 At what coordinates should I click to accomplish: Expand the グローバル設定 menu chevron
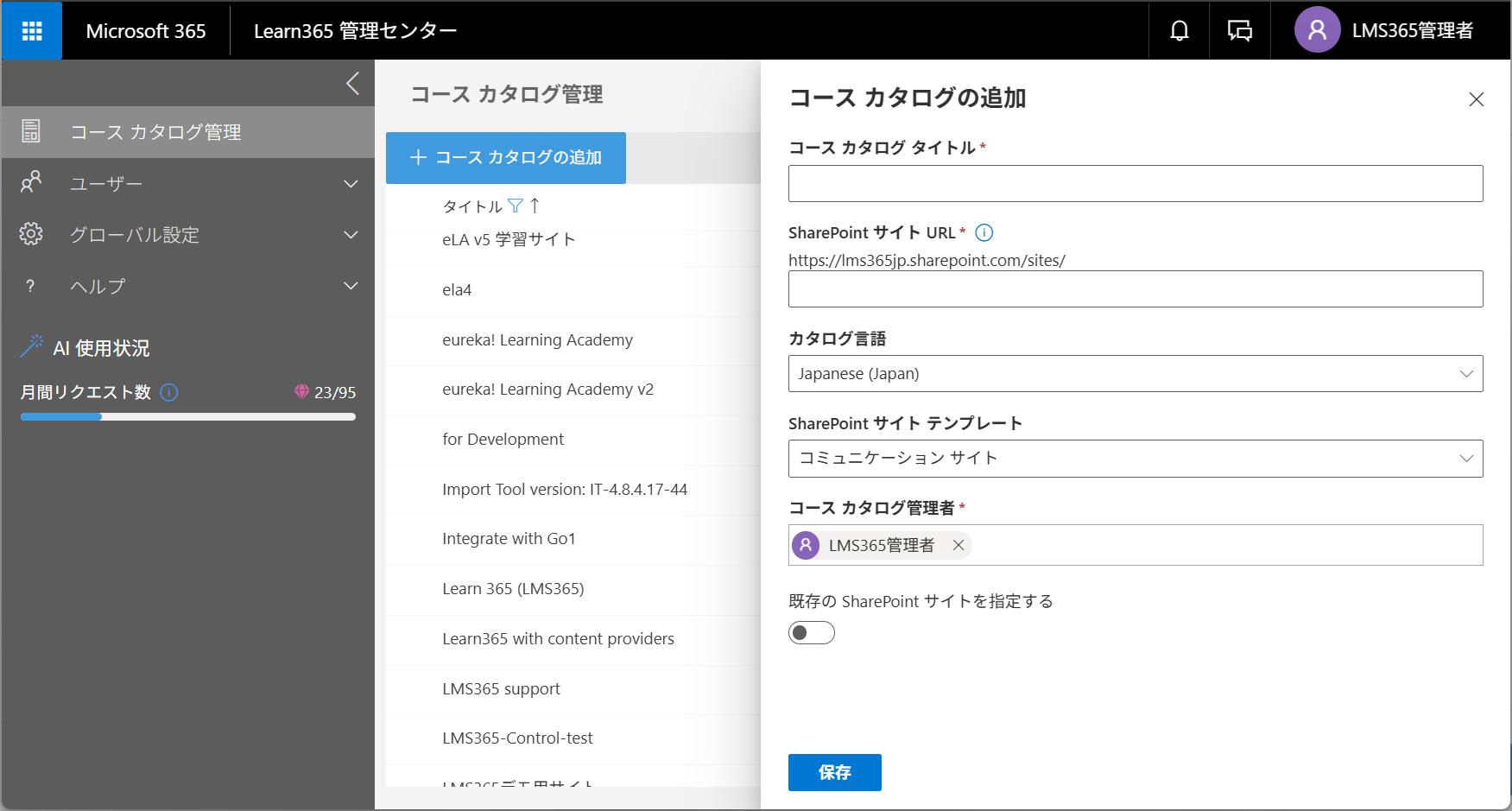click(351, 234)
